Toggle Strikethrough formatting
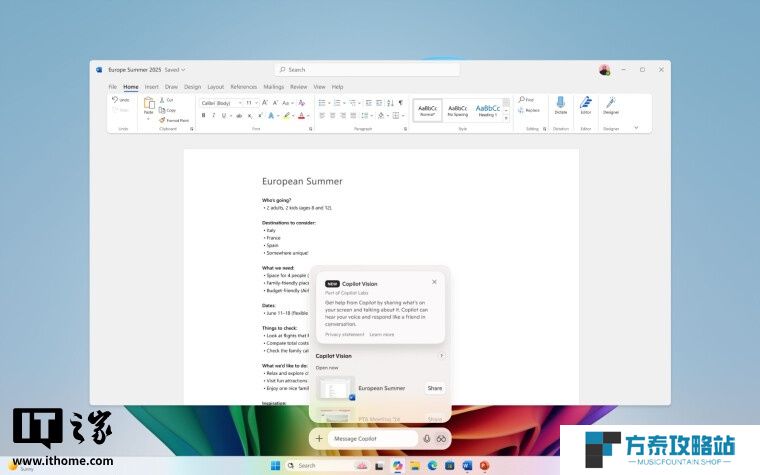 239,115
